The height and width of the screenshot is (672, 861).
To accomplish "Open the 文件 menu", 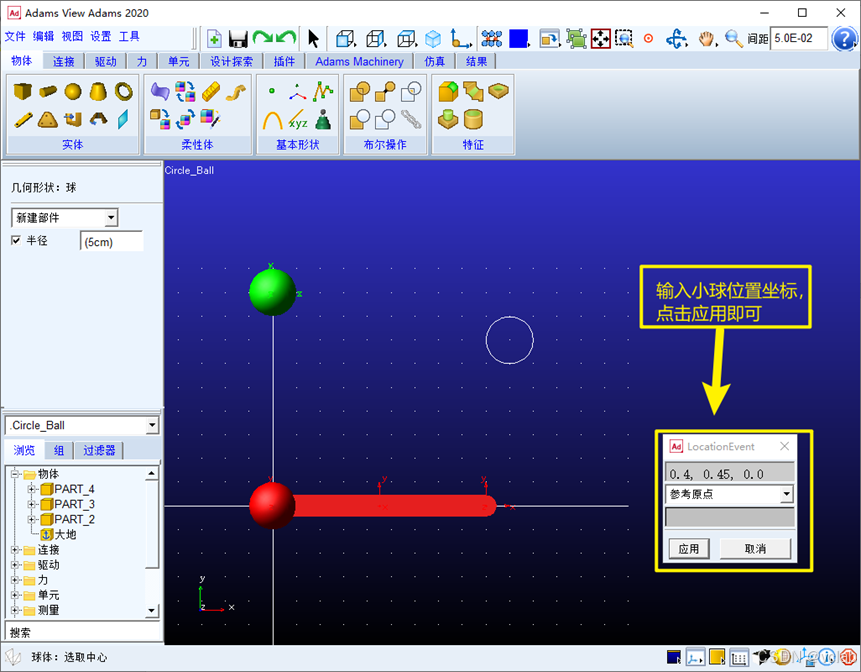I will 15,37.
